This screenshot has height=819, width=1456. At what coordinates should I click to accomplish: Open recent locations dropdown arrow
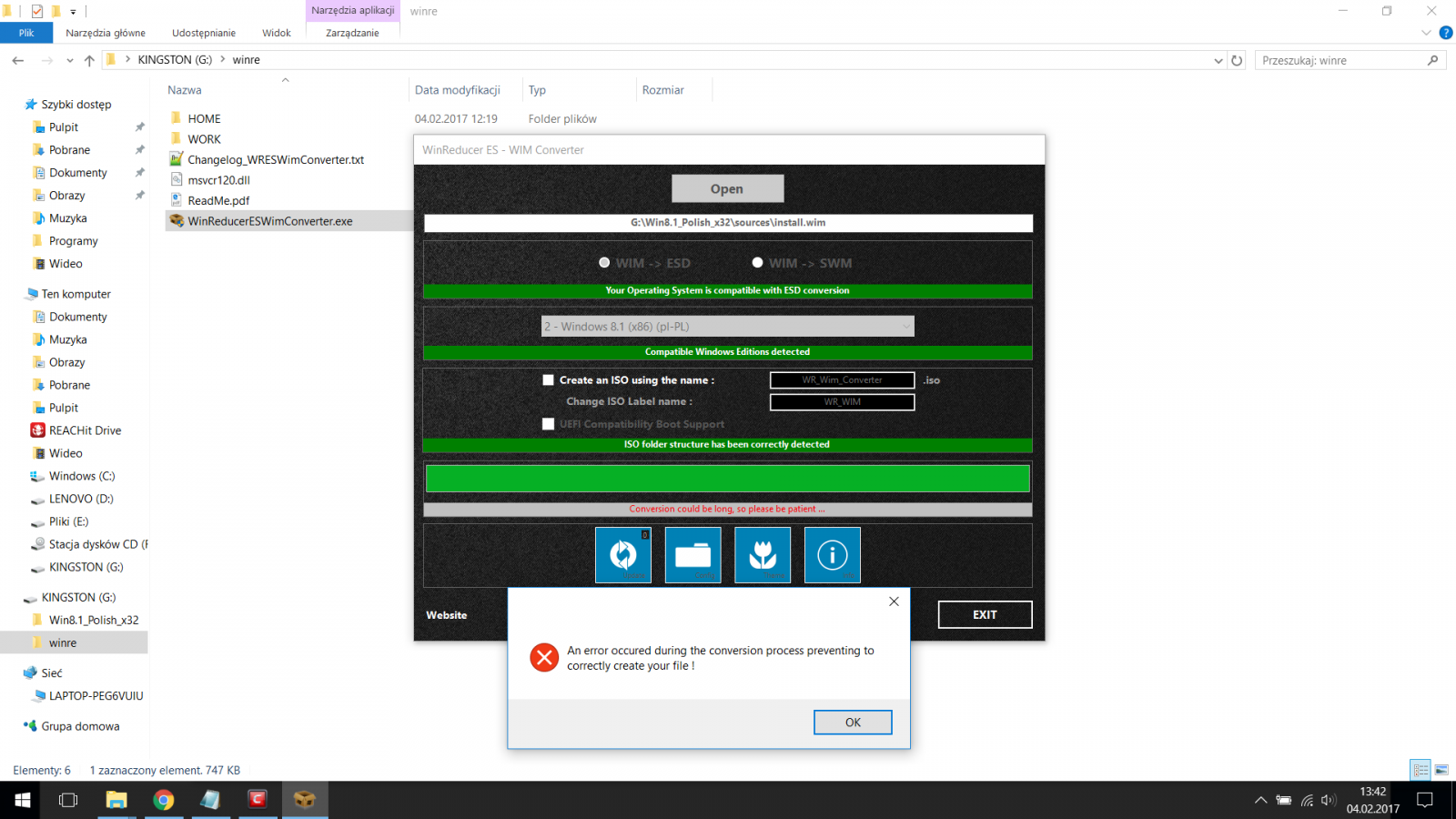pos(70,60)
